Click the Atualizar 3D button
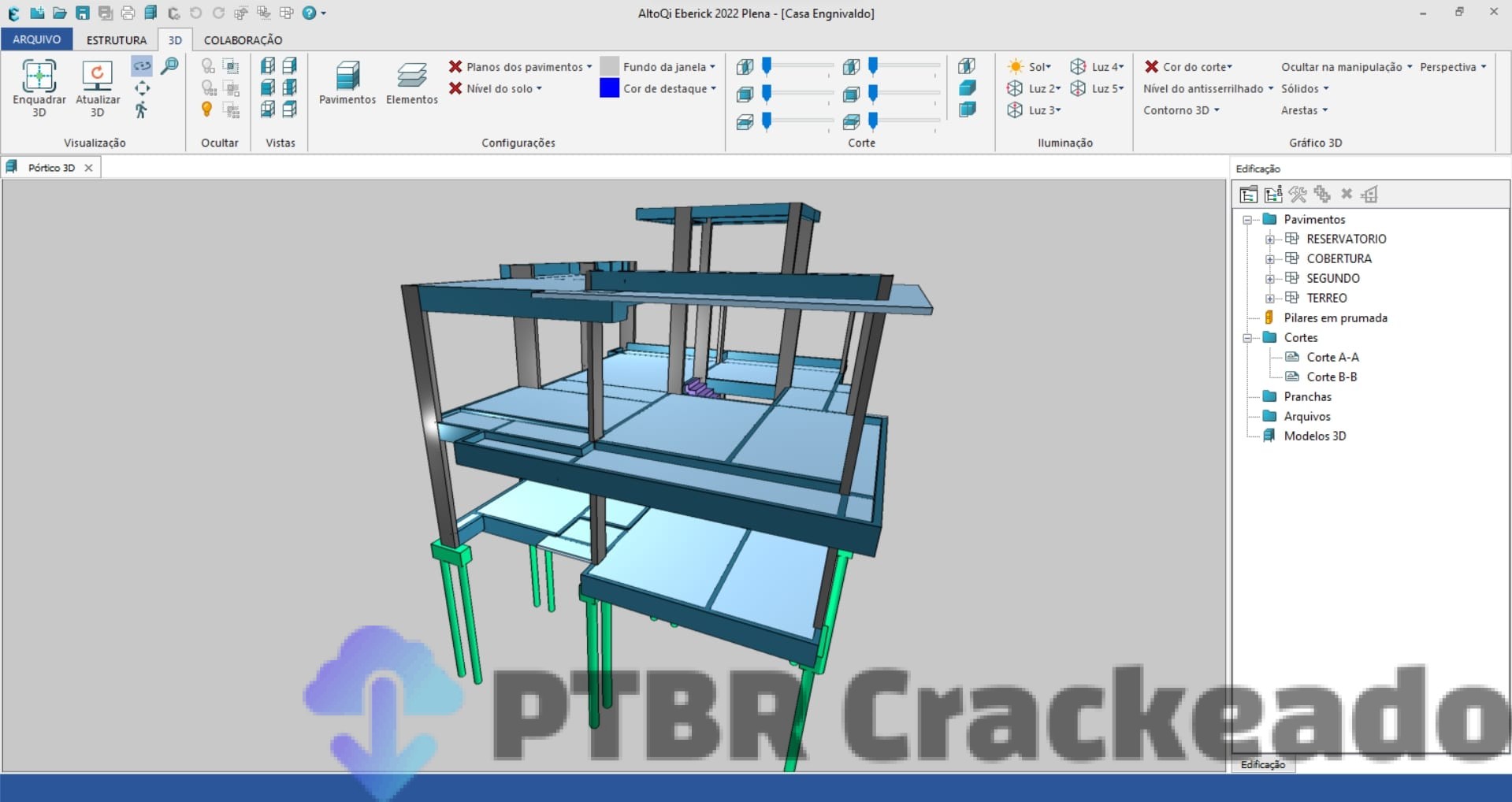 click(98, 88)
